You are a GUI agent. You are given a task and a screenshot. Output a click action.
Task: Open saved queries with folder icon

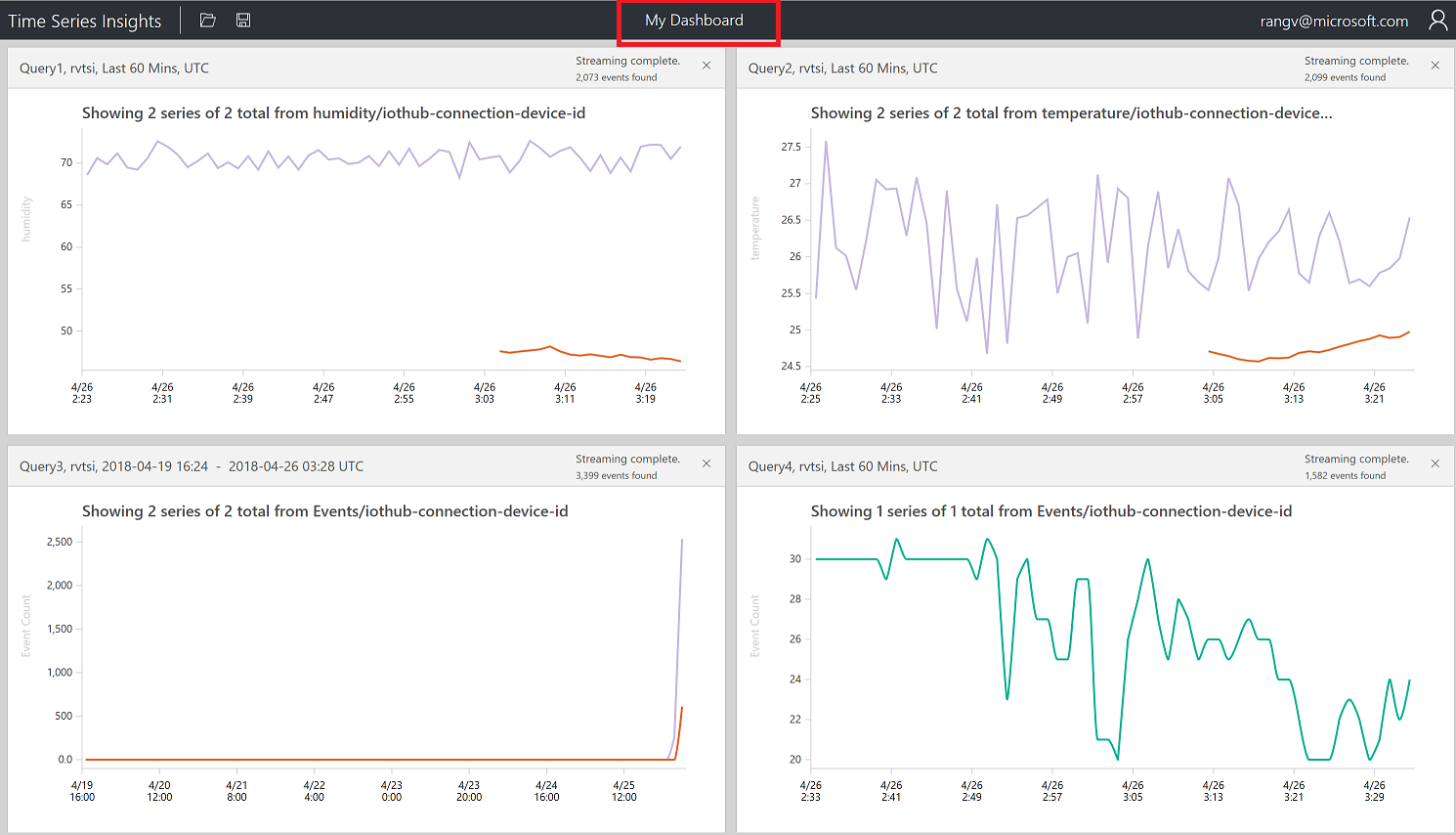coord(207,20)
